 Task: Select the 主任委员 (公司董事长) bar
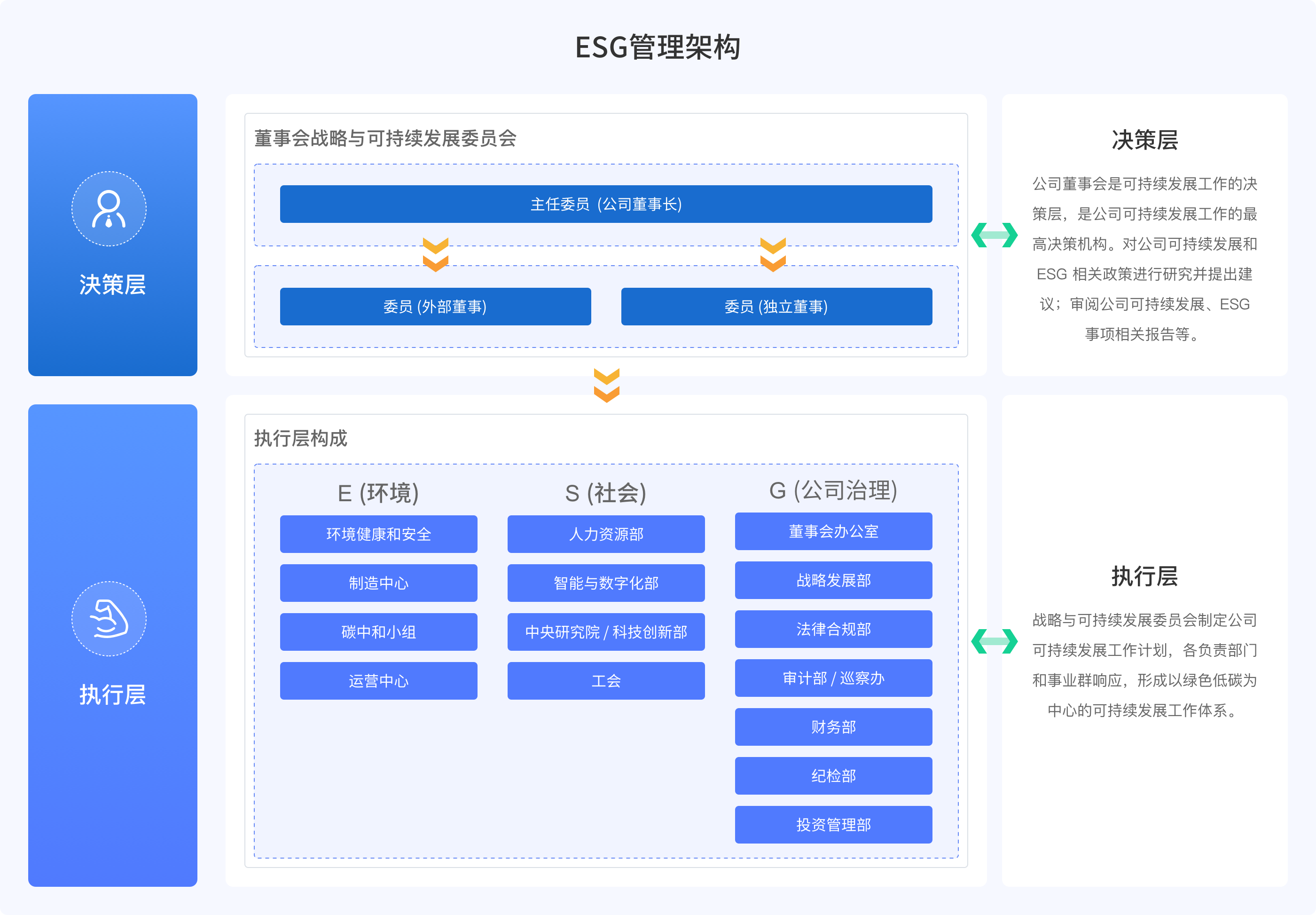(x=606, y=204)
